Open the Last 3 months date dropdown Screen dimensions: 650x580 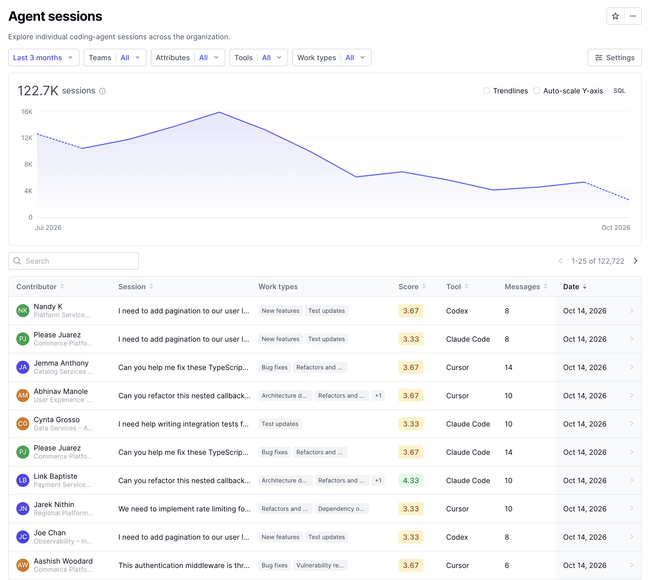point(43,58)
